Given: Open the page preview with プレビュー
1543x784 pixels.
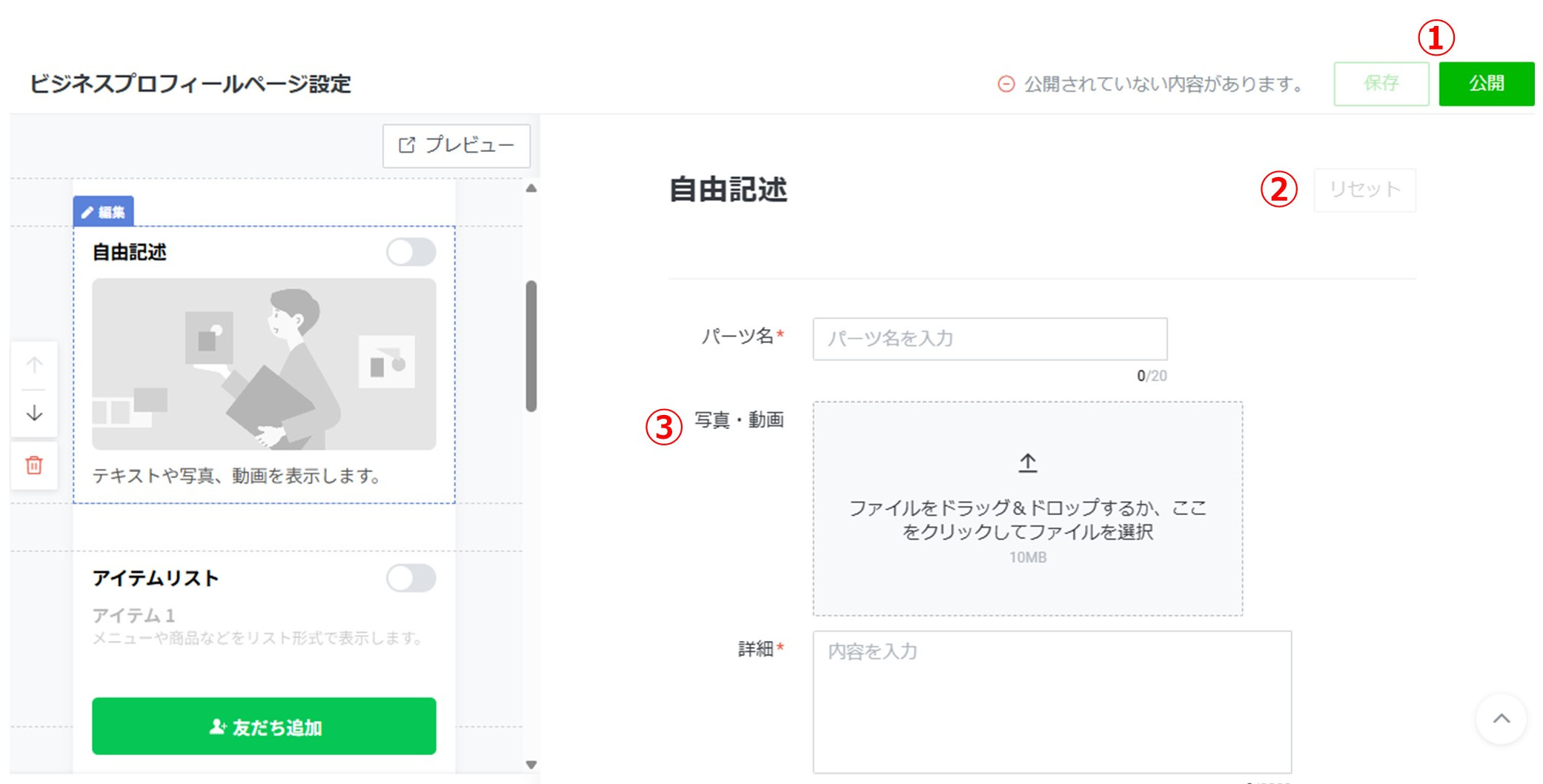Looking at the screenshot, I should point(455,145).
